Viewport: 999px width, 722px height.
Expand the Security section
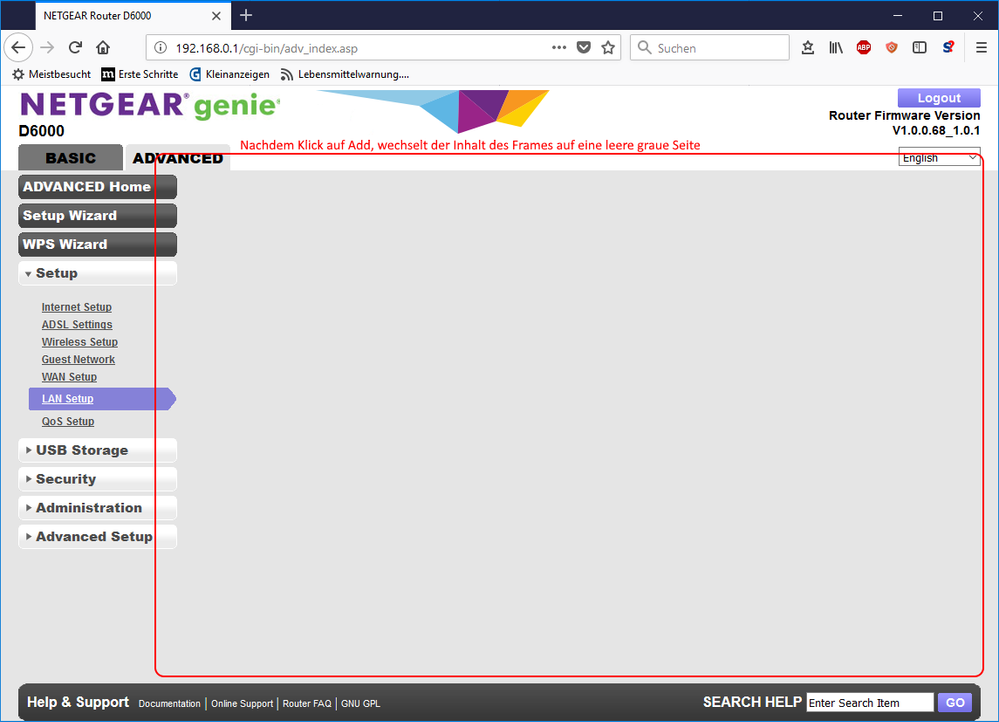click(x=97, y=479)
